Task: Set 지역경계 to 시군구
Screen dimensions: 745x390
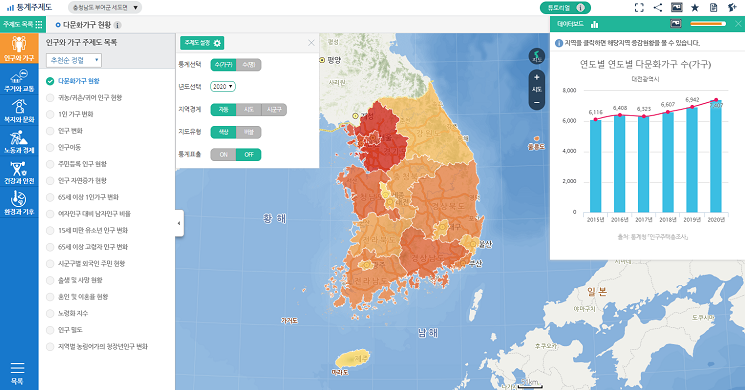Action: 274,110
